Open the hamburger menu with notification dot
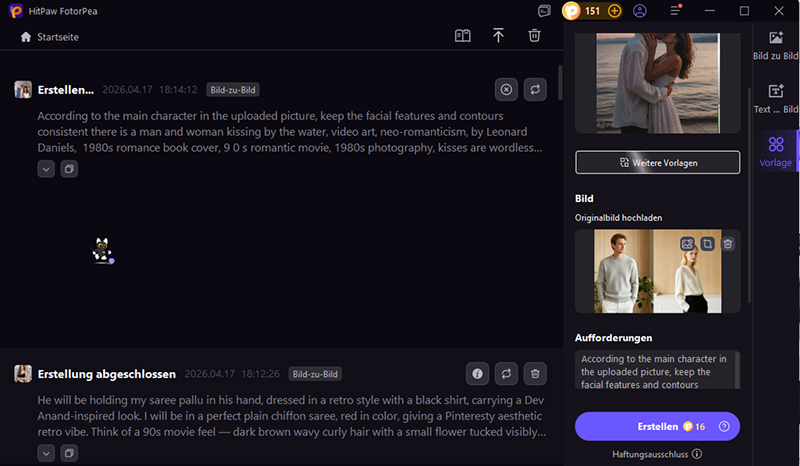The height and width of the screenshot is (466, 800). [676, 10]
